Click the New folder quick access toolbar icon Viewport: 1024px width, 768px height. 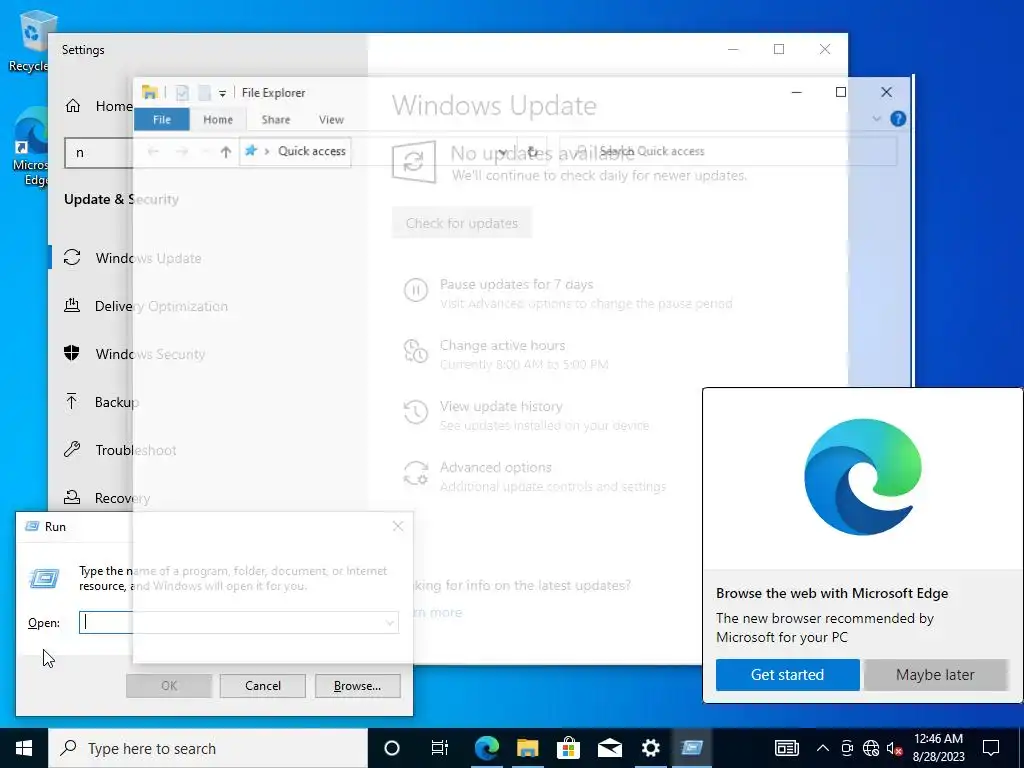204,93
